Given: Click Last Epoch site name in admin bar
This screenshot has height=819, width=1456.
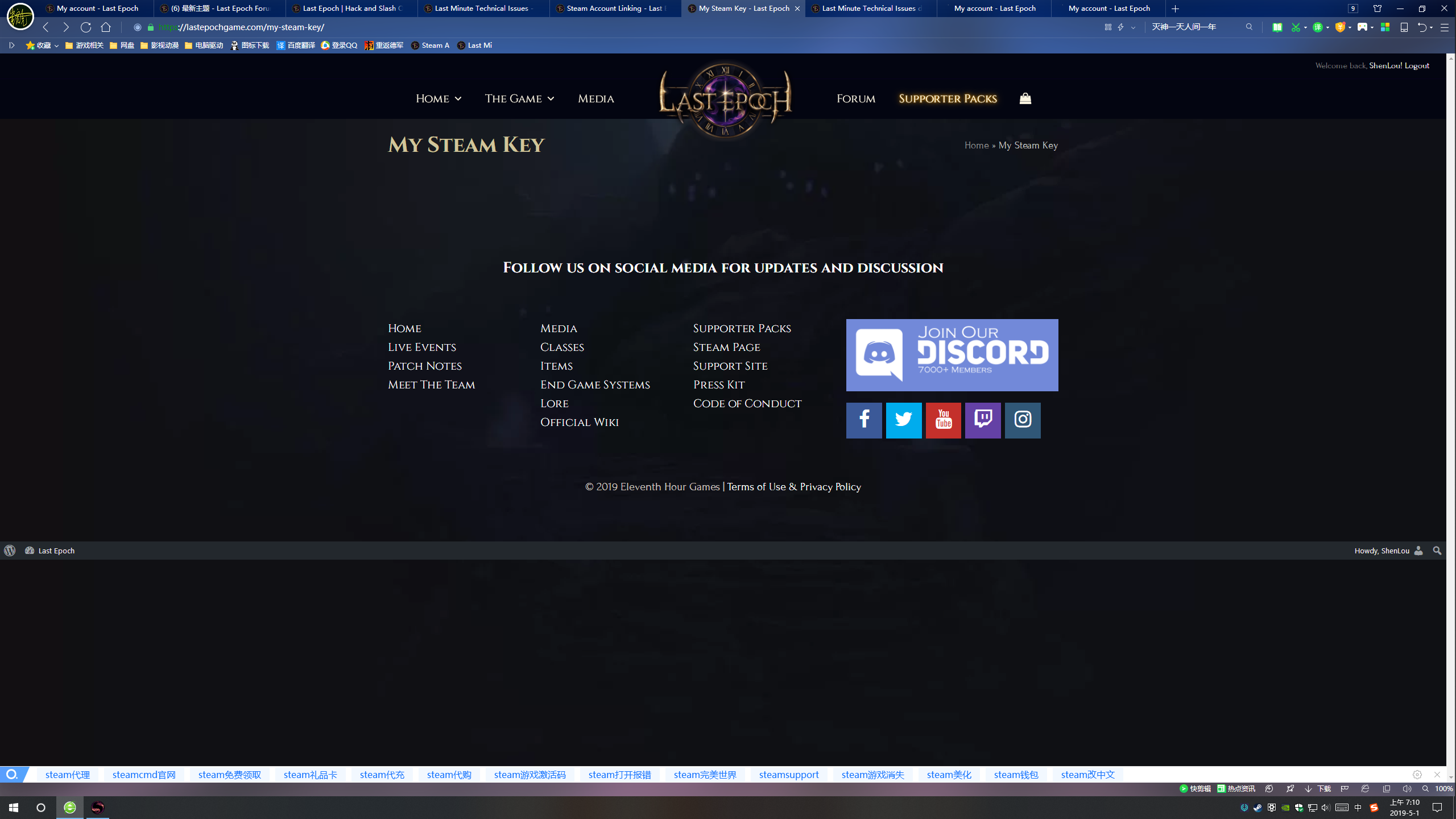Looking at the screenshot, I should click(x=56, y=551).
